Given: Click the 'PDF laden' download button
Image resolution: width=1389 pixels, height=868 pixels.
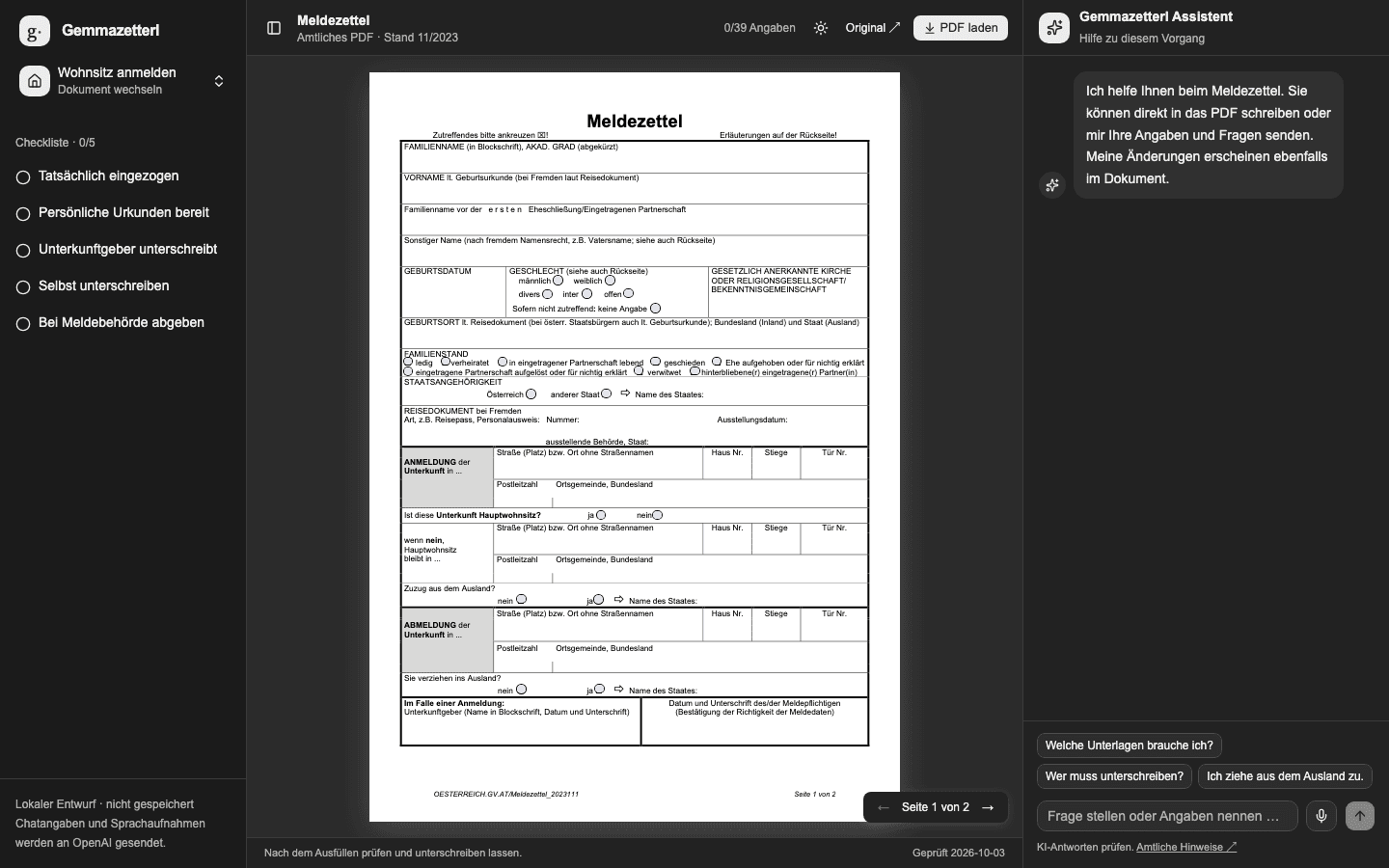Looking at the screenshot, I should pos(961,28).
